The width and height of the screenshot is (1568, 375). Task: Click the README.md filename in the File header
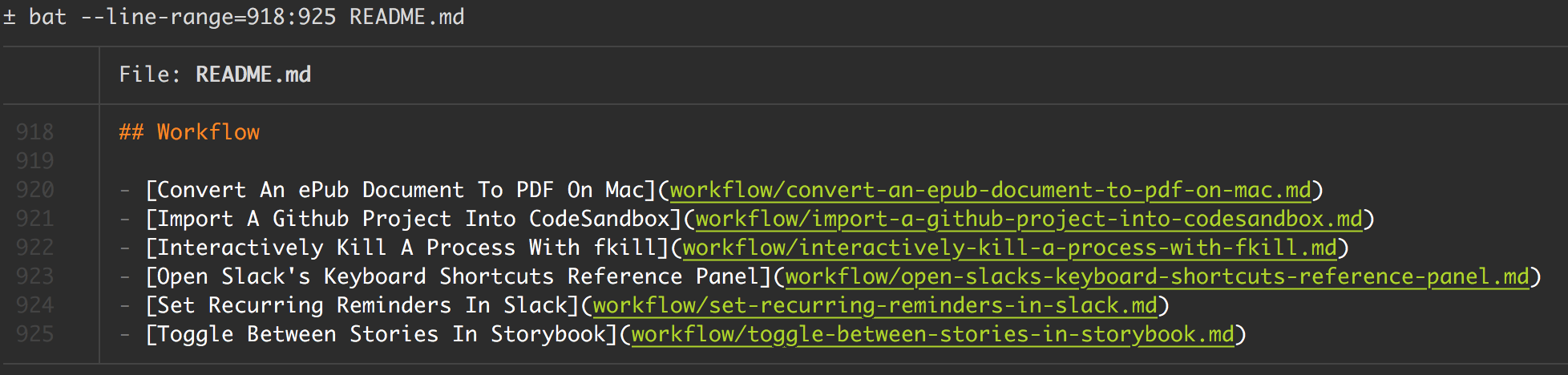click(253, 75)
